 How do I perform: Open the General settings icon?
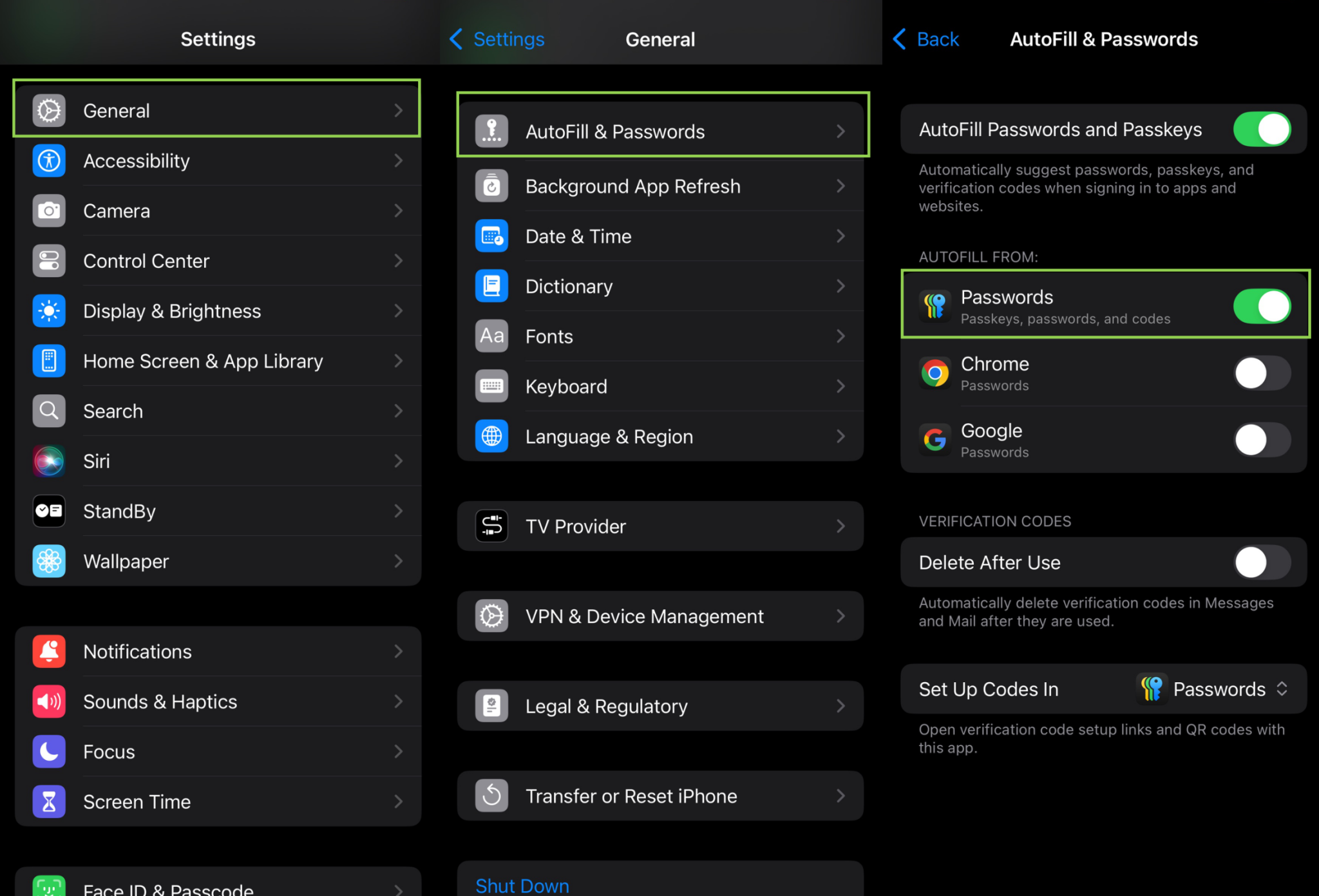48,110
